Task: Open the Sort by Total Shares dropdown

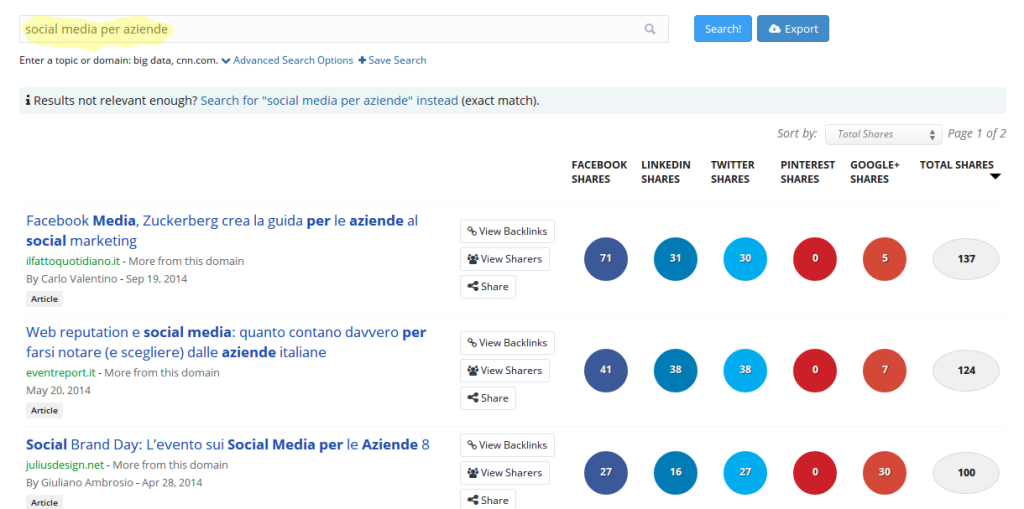Action: tap(883, 134)
